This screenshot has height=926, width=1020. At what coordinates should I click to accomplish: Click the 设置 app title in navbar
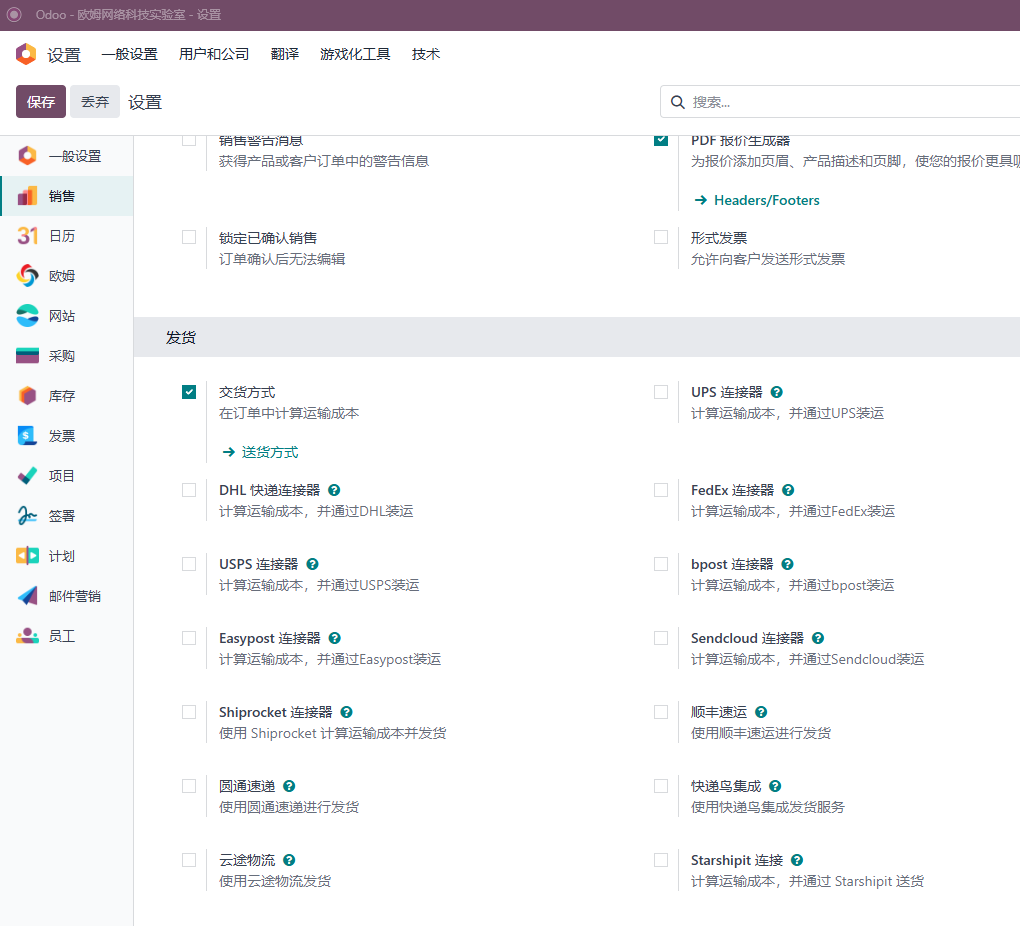64,55
